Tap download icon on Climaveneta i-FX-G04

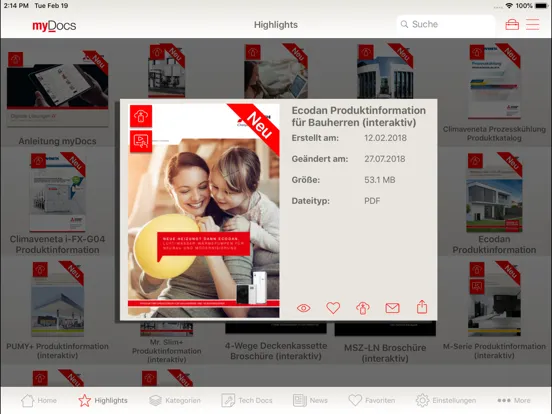coord(38,161)
